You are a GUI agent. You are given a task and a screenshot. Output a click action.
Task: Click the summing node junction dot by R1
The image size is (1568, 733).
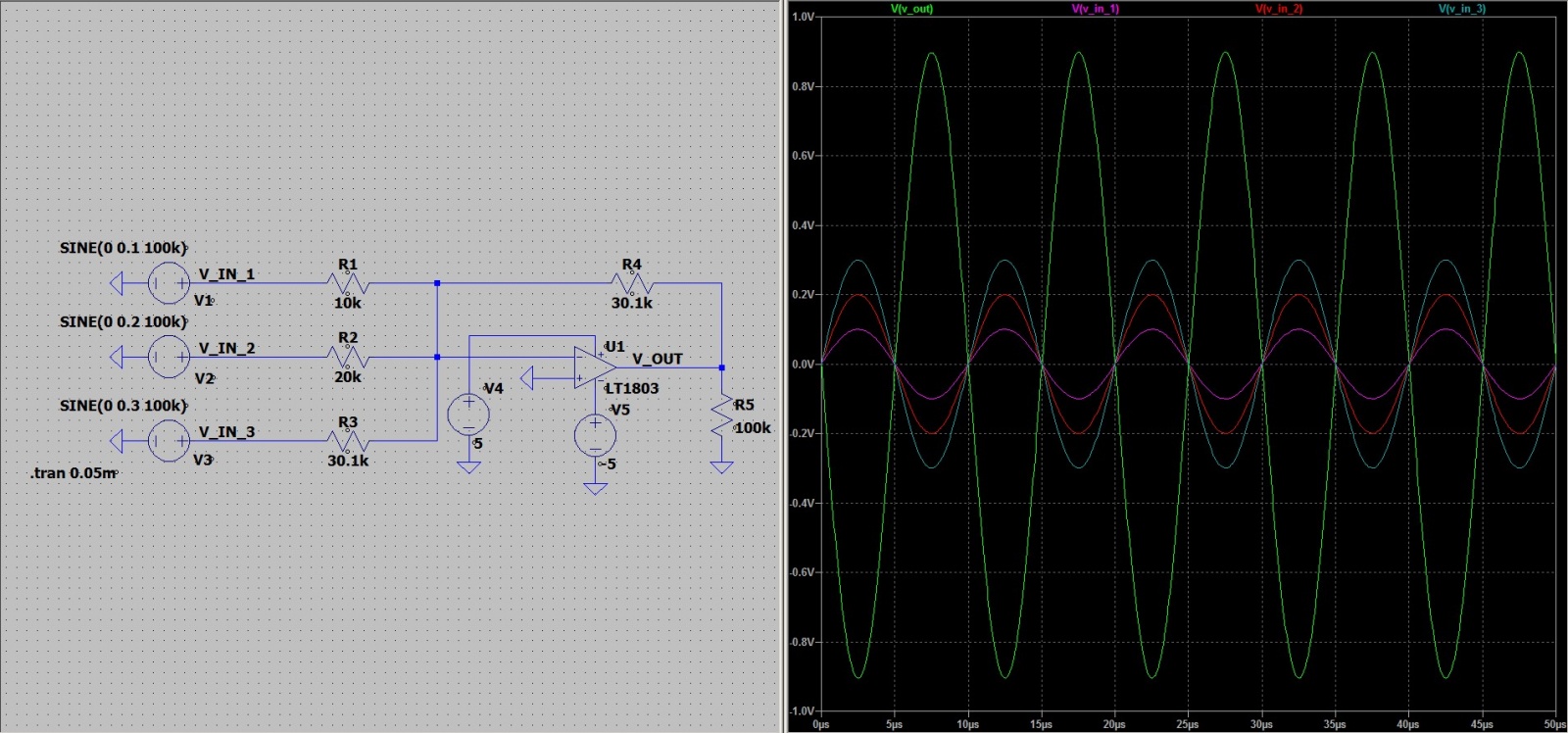[x=437, y=283]
